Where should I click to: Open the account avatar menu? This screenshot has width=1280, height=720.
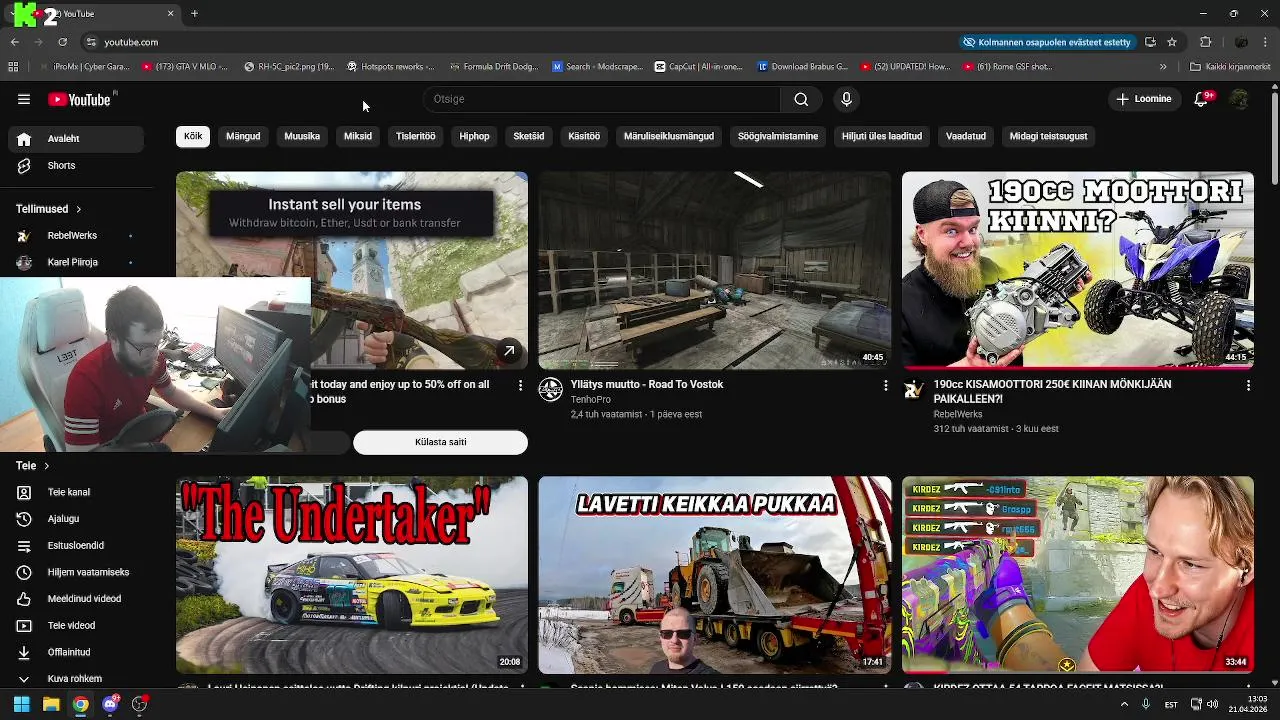point(1239,99)
